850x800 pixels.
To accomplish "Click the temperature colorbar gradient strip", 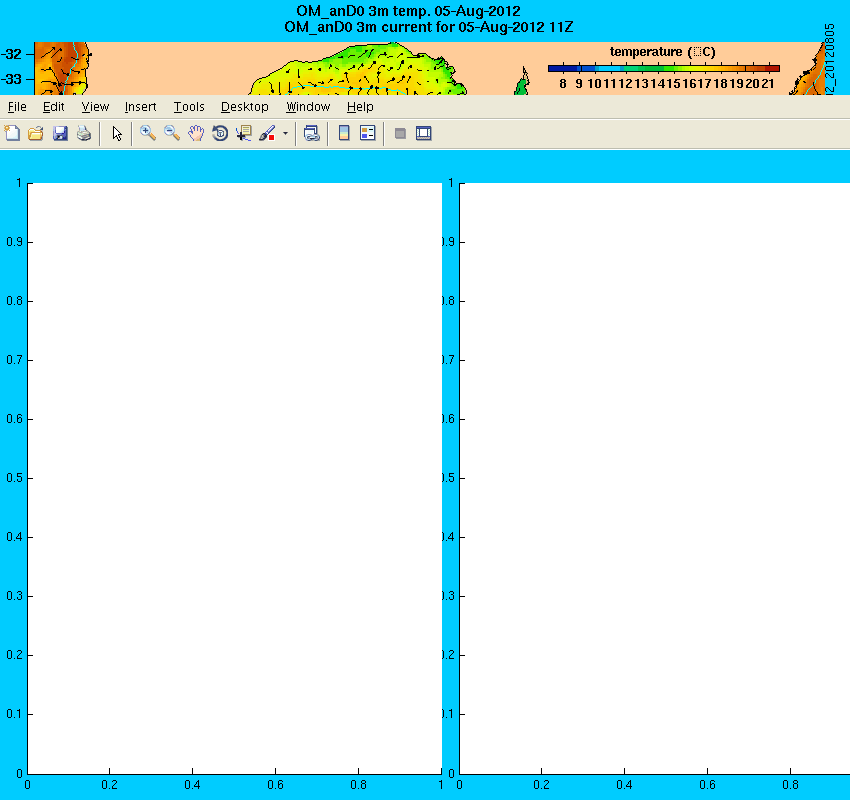I will point(664,68).
